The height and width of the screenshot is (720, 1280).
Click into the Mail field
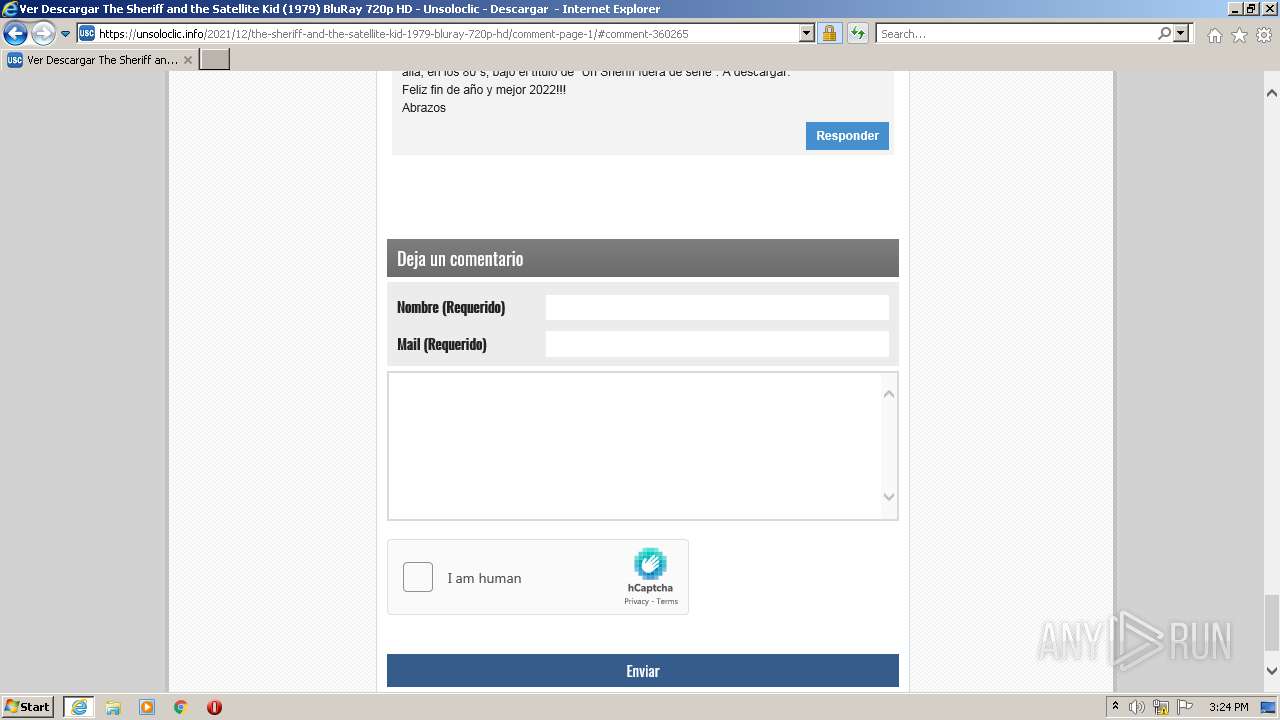pos(717,344)
